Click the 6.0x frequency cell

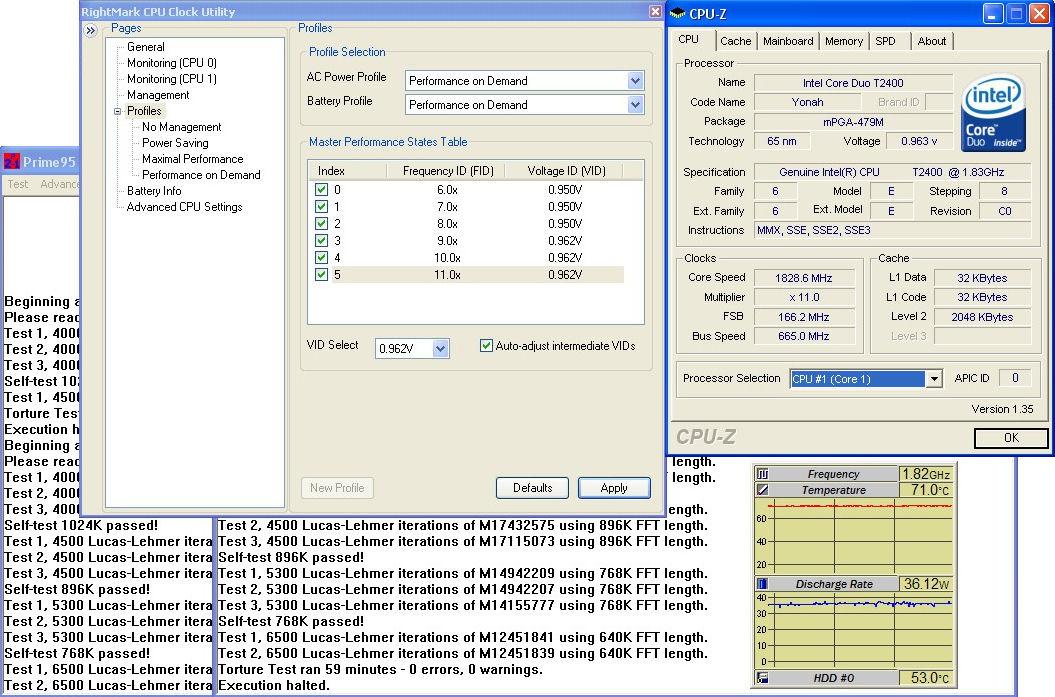(x=447, y=190)
